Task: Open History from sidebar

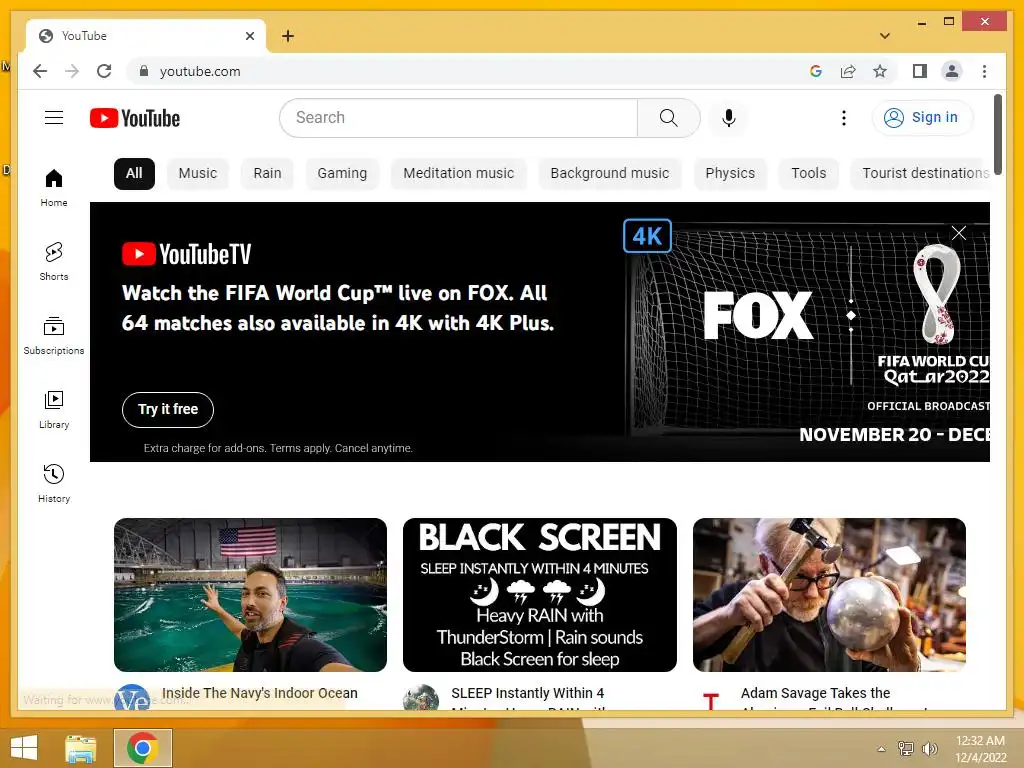Action: click(x=54, y=483)
